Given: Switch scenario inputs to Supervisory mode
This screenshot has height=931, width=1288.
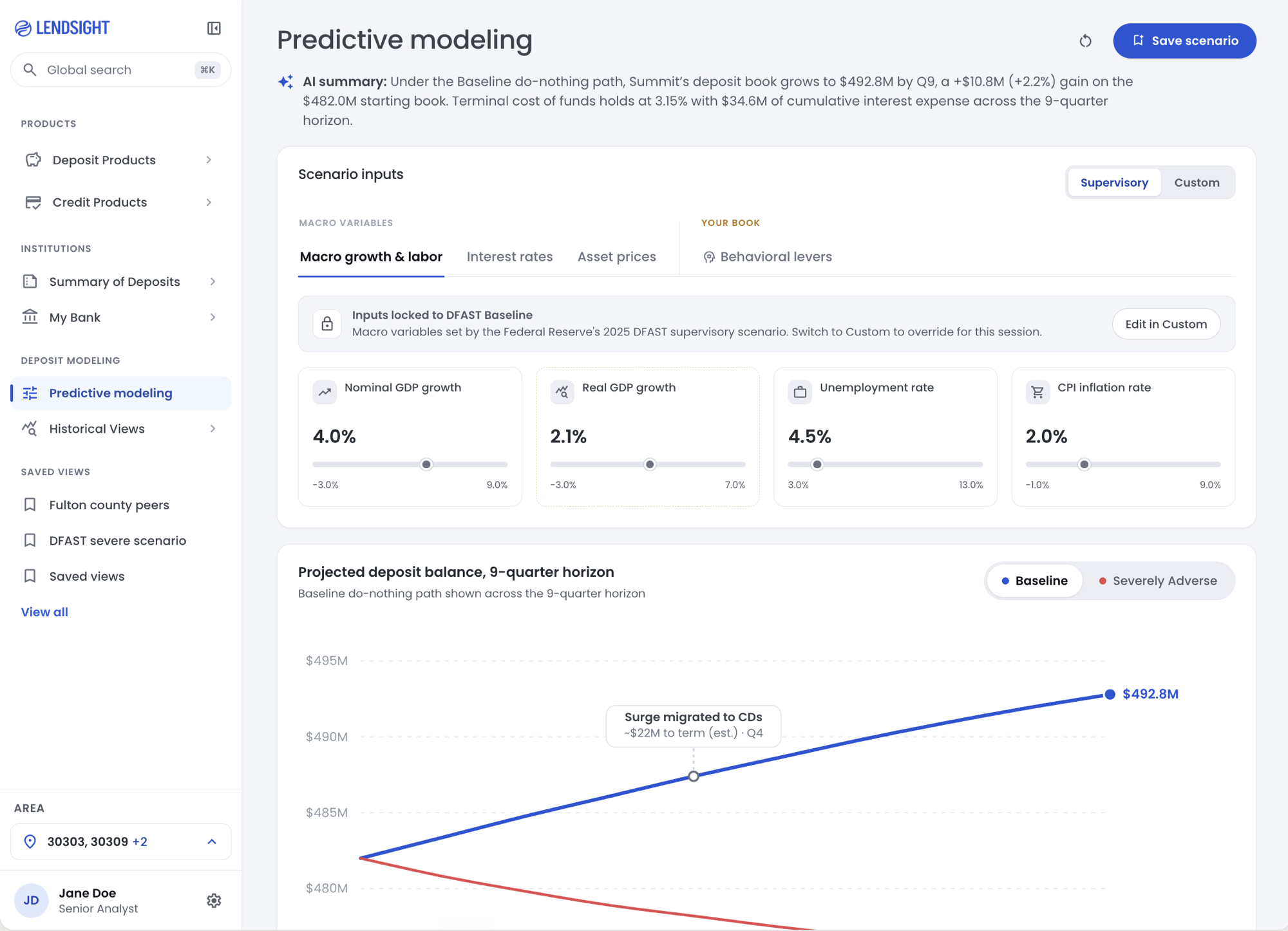Looking at the screenshot, I should (1114, 182).
